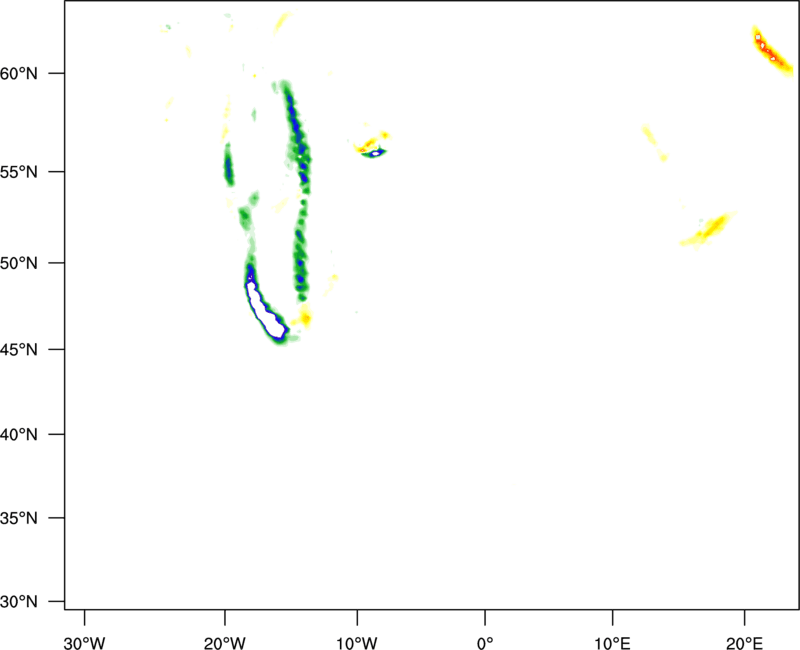Click the large white blue-outlined blob near 47°N
This screenshot has width=800, height=650.
point(264,310)
